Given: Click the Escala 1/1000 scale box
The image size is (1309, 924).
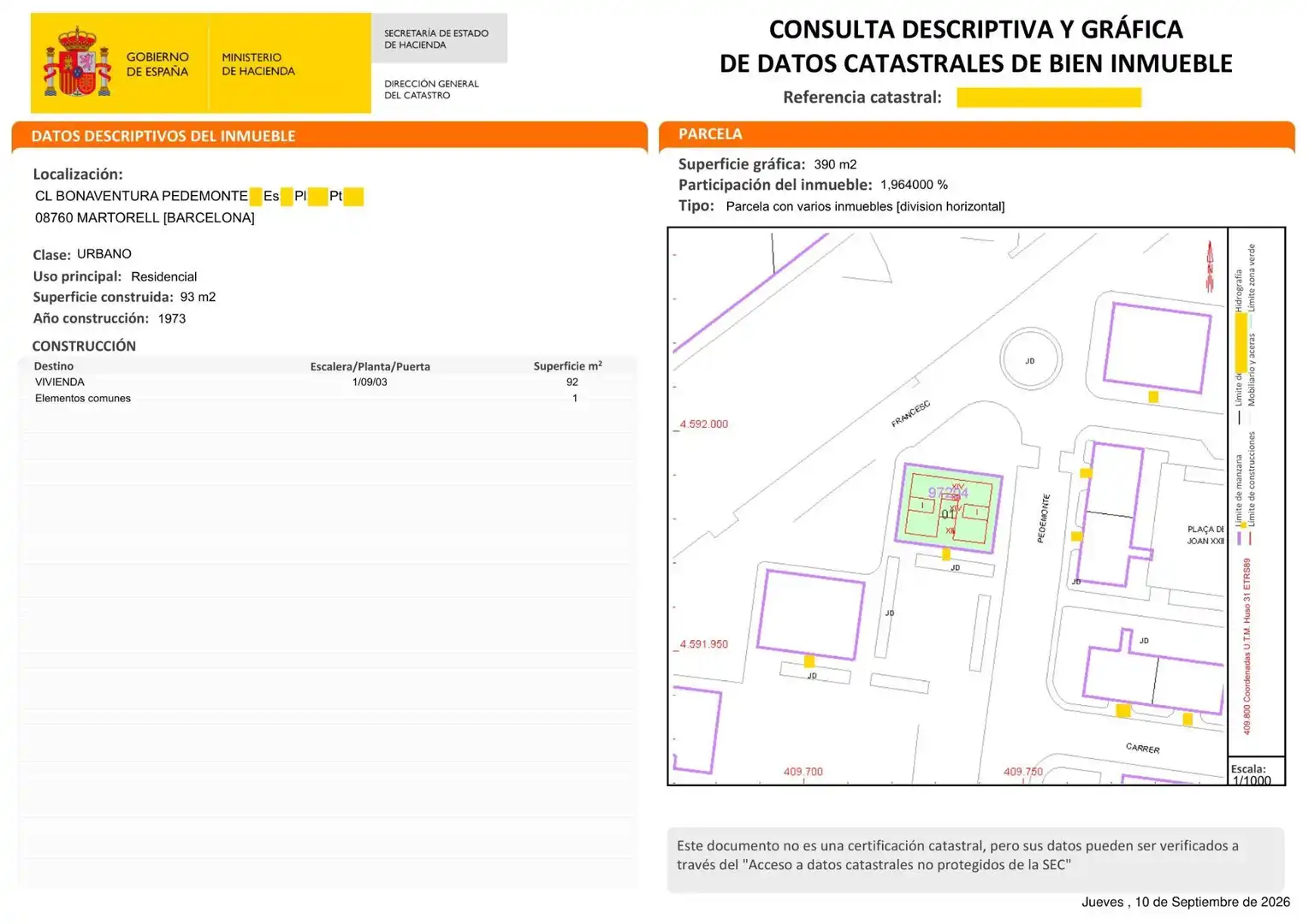Looking at the screenshot, I should point(1256,771).
